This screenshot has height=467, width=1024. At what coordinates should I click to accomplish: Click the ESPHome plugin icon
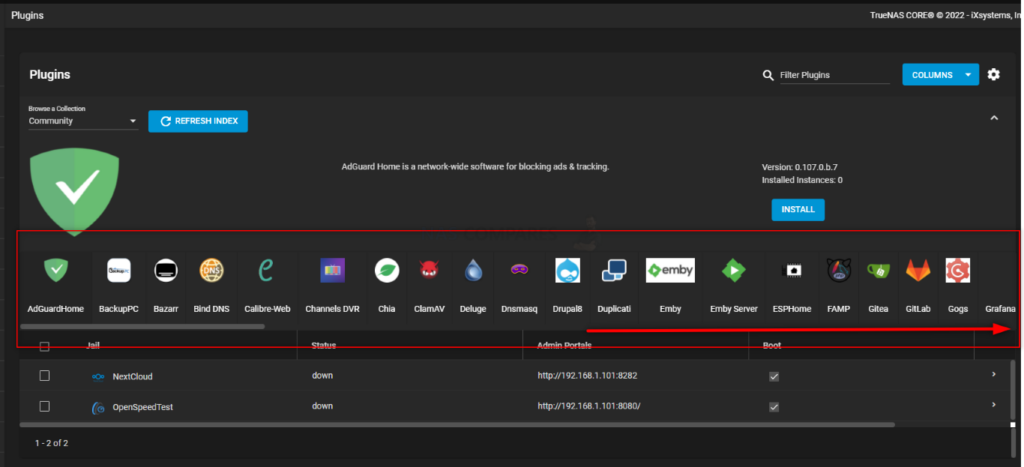pyautogui.click(x=792, y=270)
